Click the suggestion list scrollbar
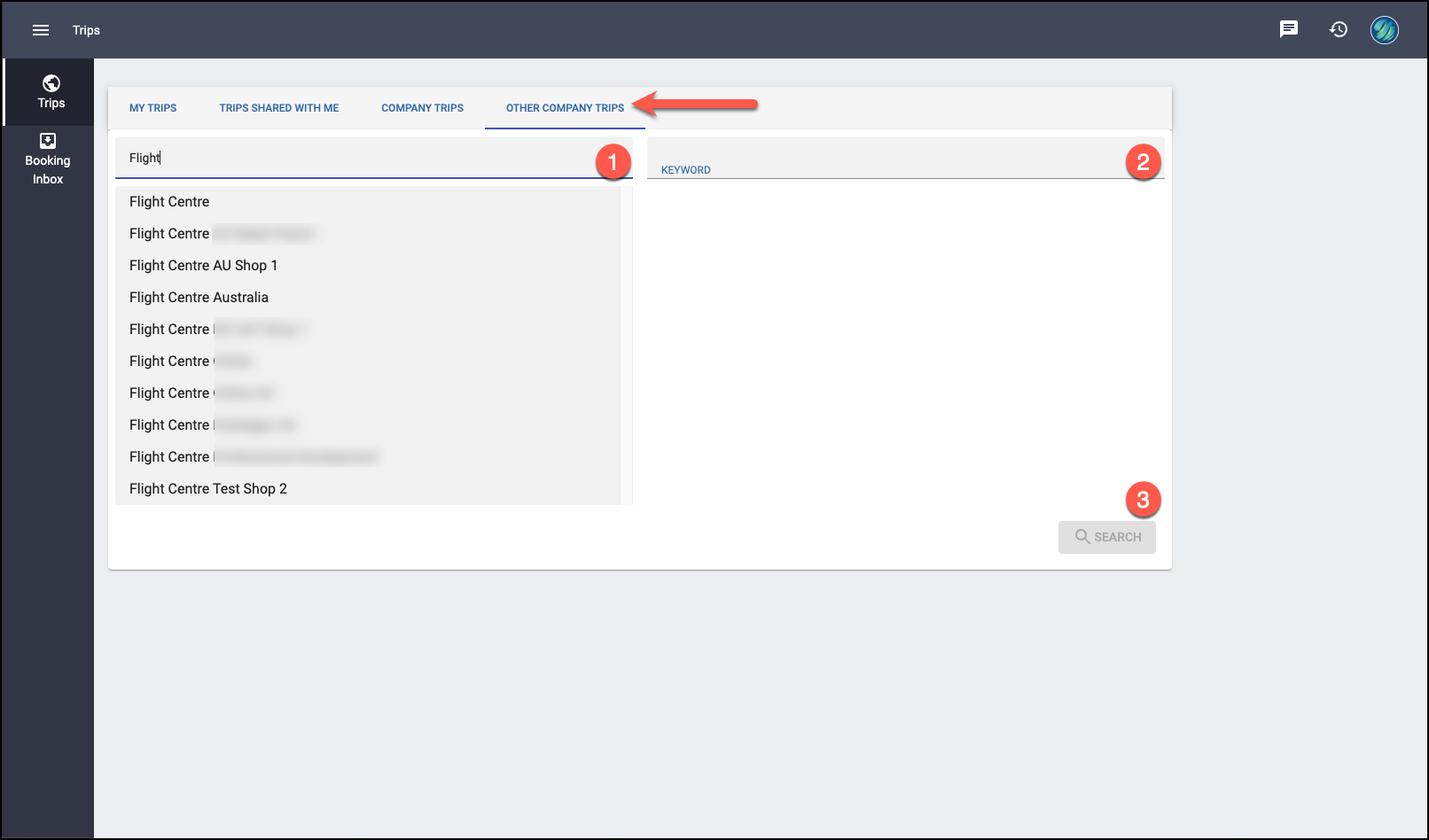This screenshot has width=1429, height=840. (x=626, y=346)
